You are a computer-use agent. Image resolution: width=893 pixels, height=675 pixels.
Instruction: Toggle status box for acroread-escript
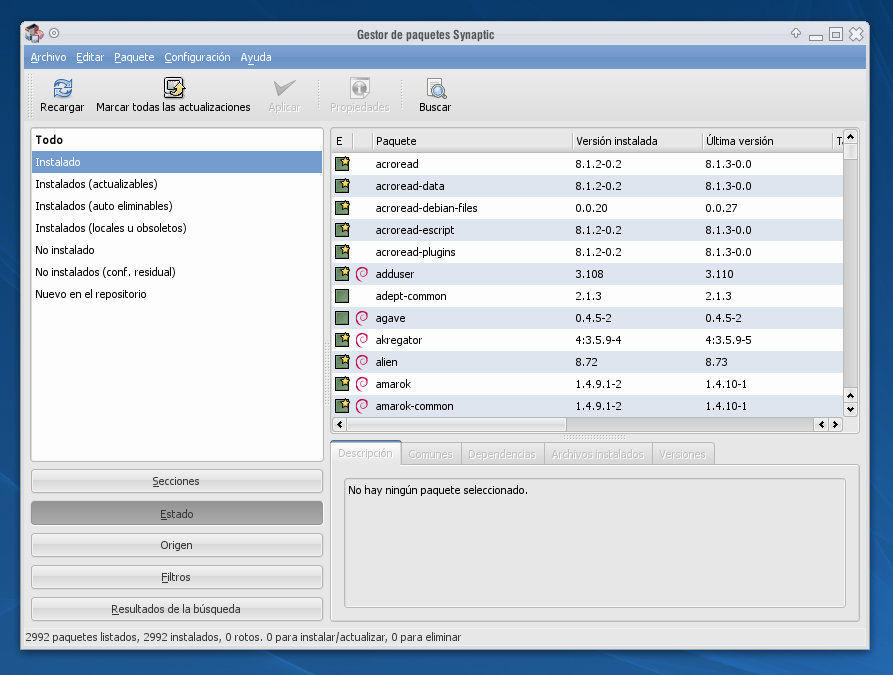(342, 230)
